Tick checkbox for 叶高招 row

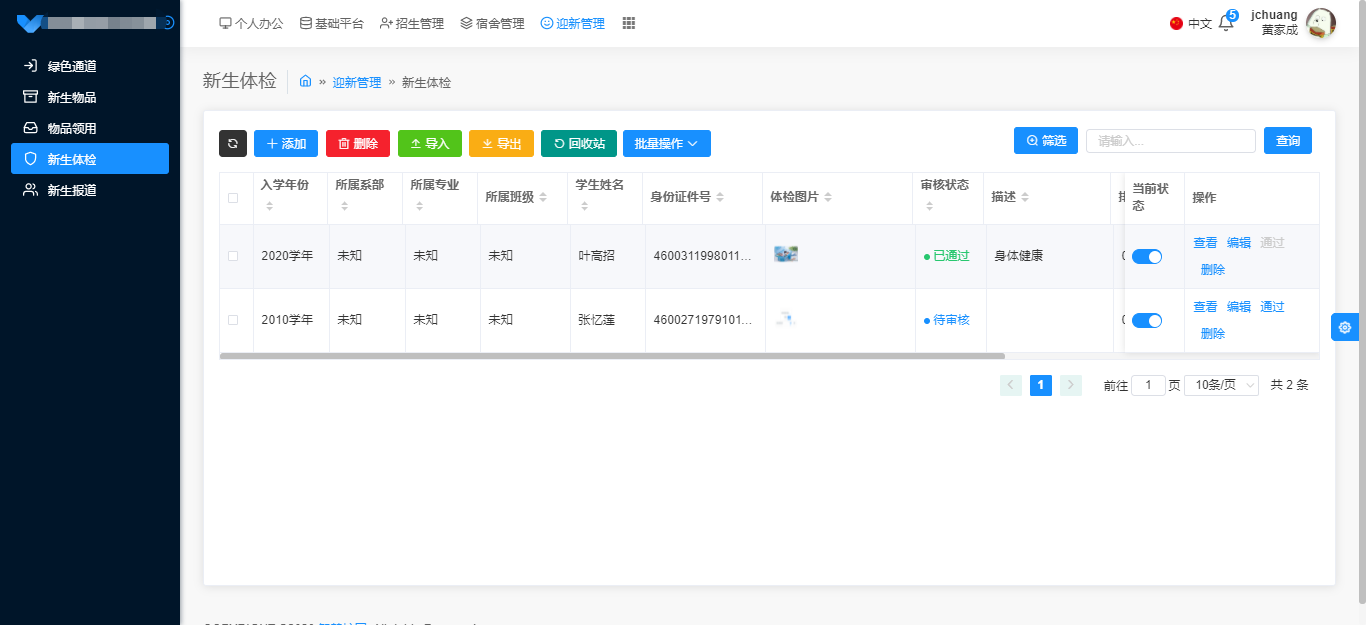233,256
